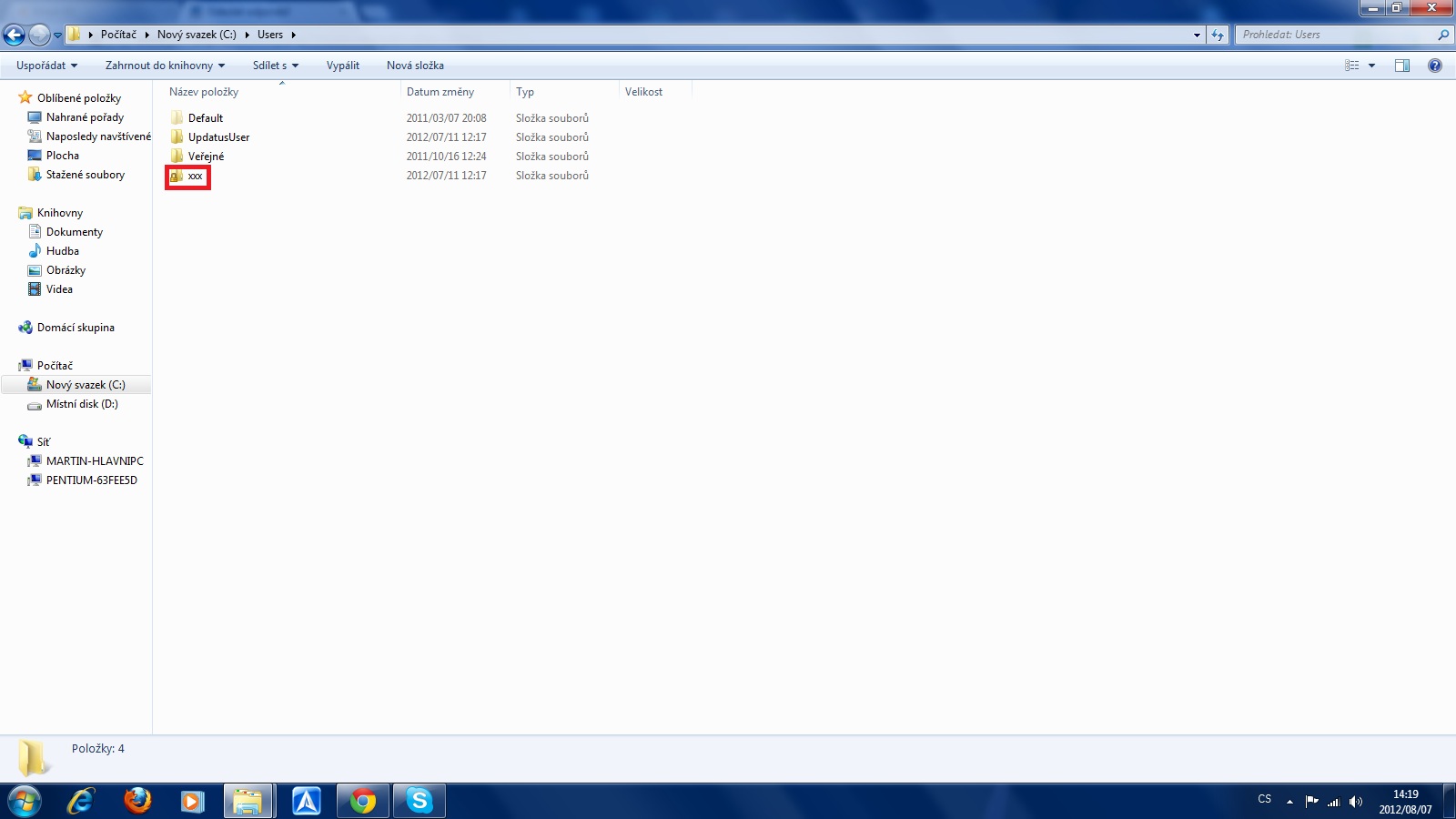This screenshot has width=1456, height=819.
Task: Open the view options dropdown arrow
Action: (x=1371, y=66)
